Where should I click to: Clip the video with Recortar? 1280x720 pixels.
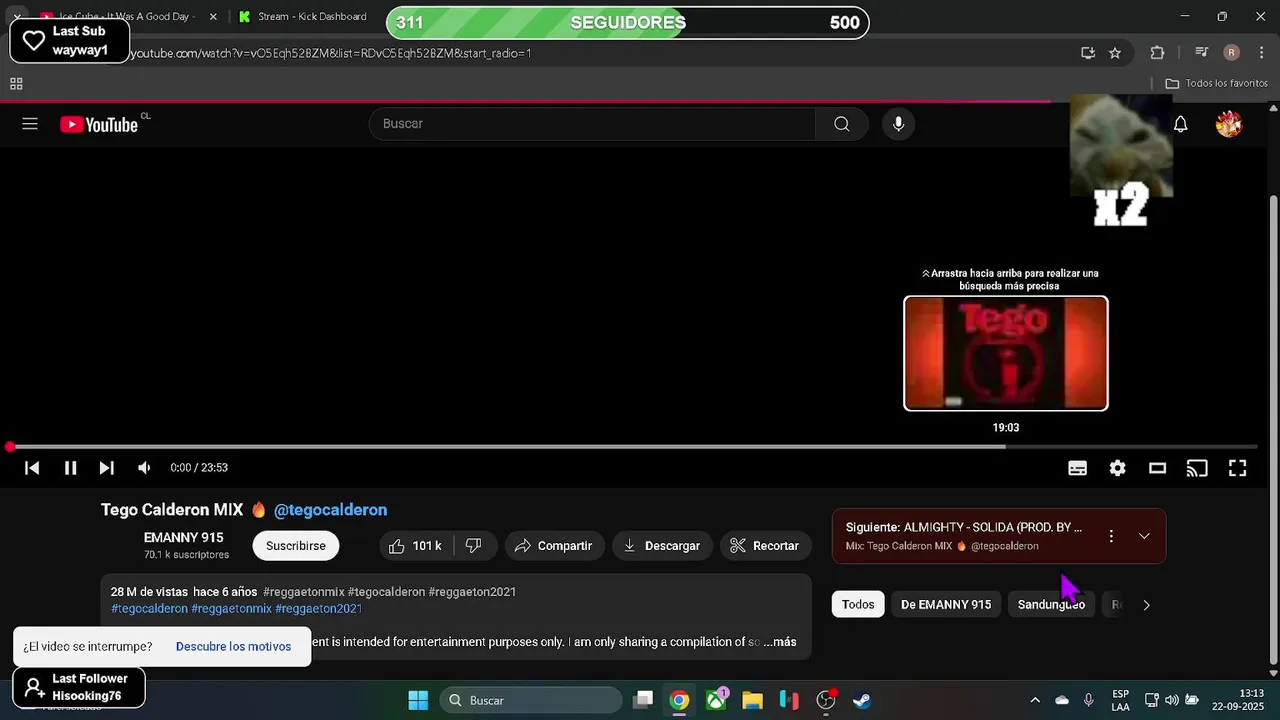pyautogui.click(x=764, y=546)
